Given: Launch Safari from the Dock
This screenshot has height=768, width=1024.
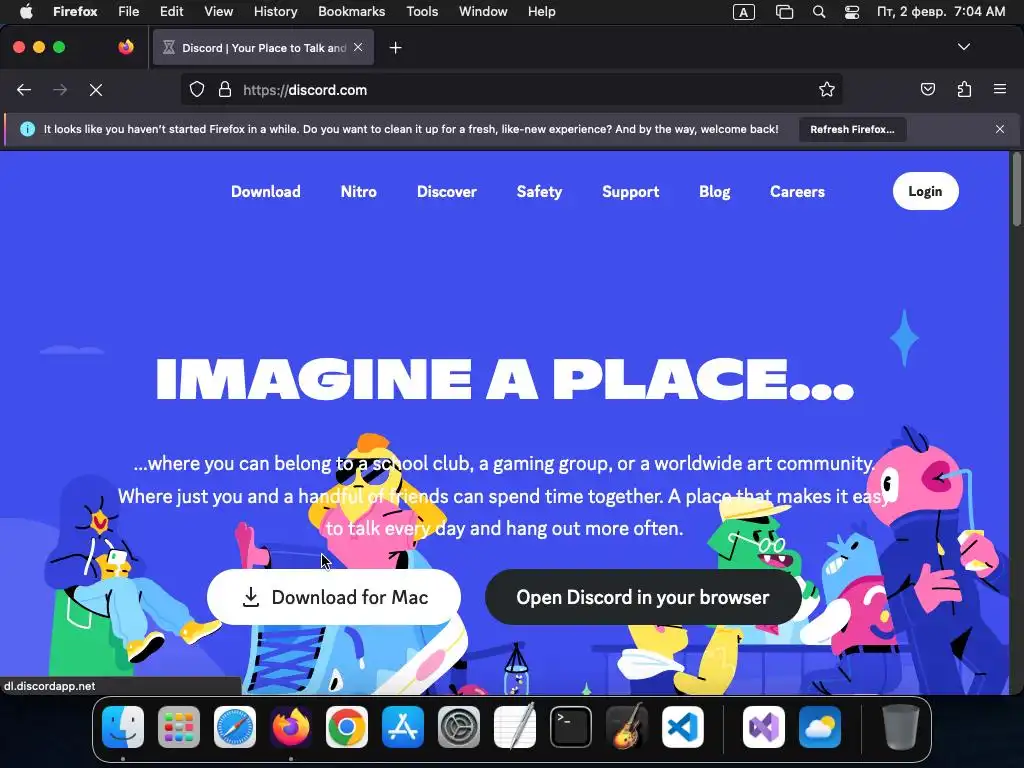Looking at the screenshot, I should [235, 727].
